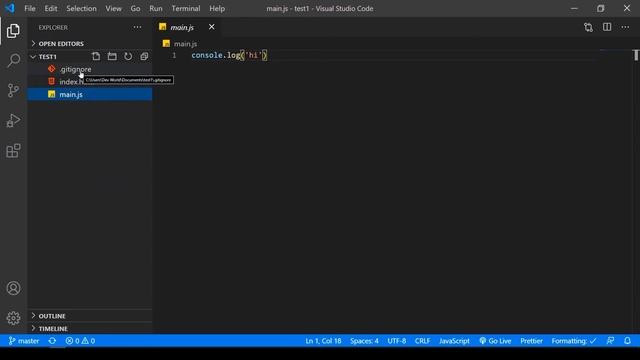
Task: Open the Manage gear icon
Action: pyautogui.click(x=13, y=318)
